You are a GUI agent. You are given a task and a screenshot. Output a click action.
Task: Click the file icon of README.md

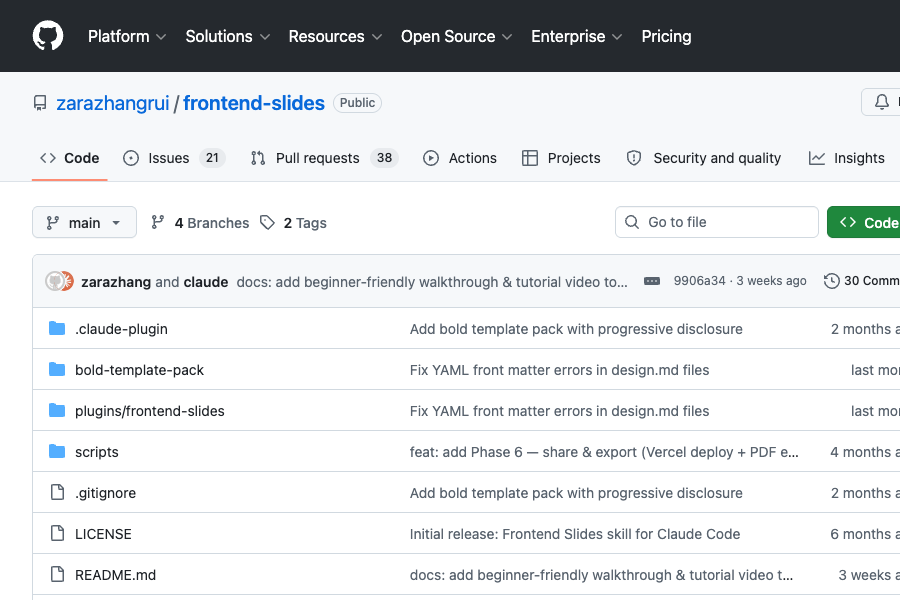tap(57, 574)
